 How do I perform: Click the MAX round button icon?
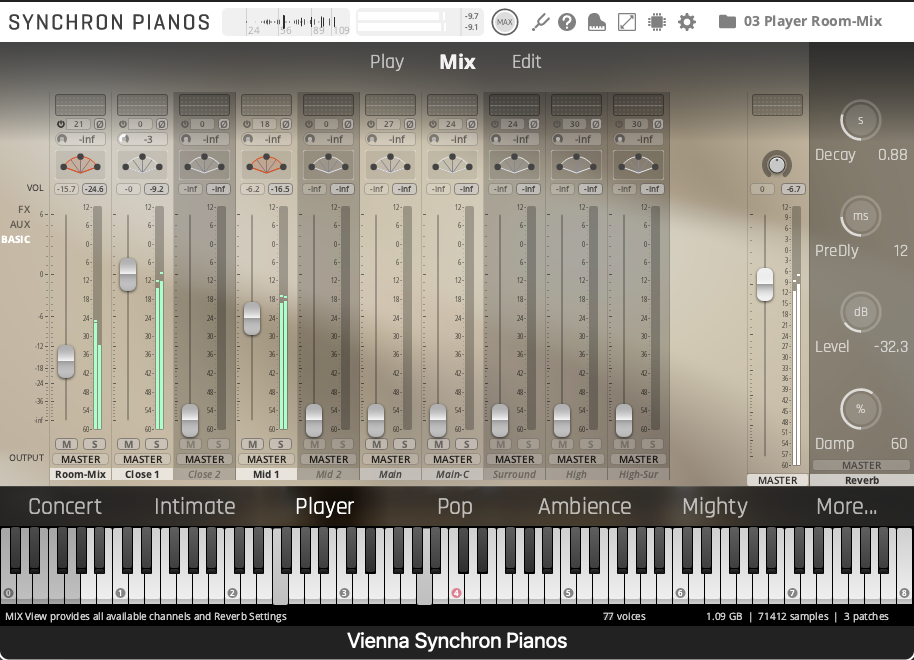[505, 22]
